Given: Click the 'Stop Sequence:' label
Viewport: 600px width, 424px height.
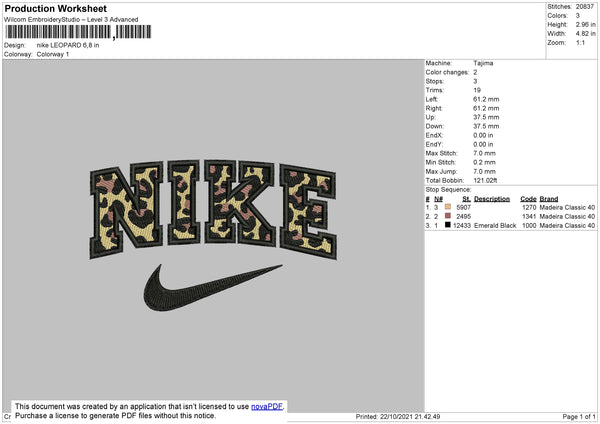Looking at the screenshot, I should click(448, 190).
